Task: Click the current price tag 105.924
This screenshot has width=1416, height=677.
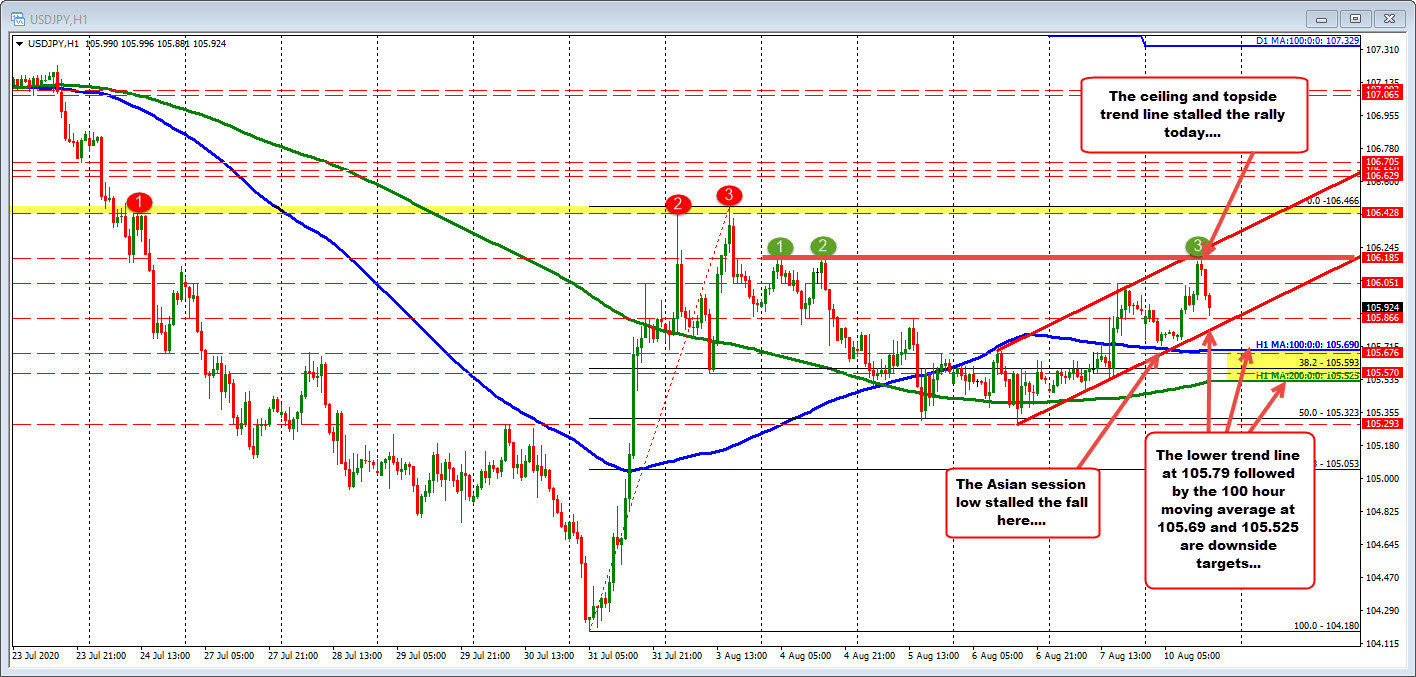Action: coord(1382,307)
